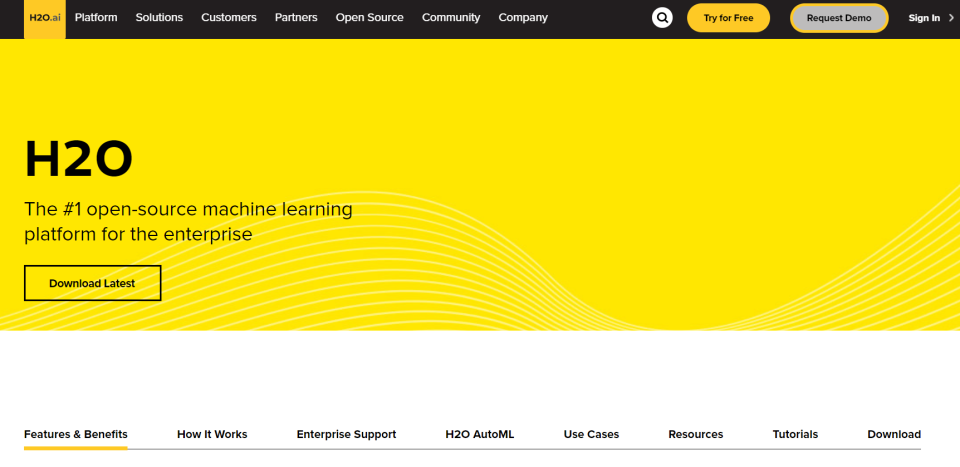Open the H2O AutoML tab
The width and height of the screenshot is (960, 467).
[480, 435]
